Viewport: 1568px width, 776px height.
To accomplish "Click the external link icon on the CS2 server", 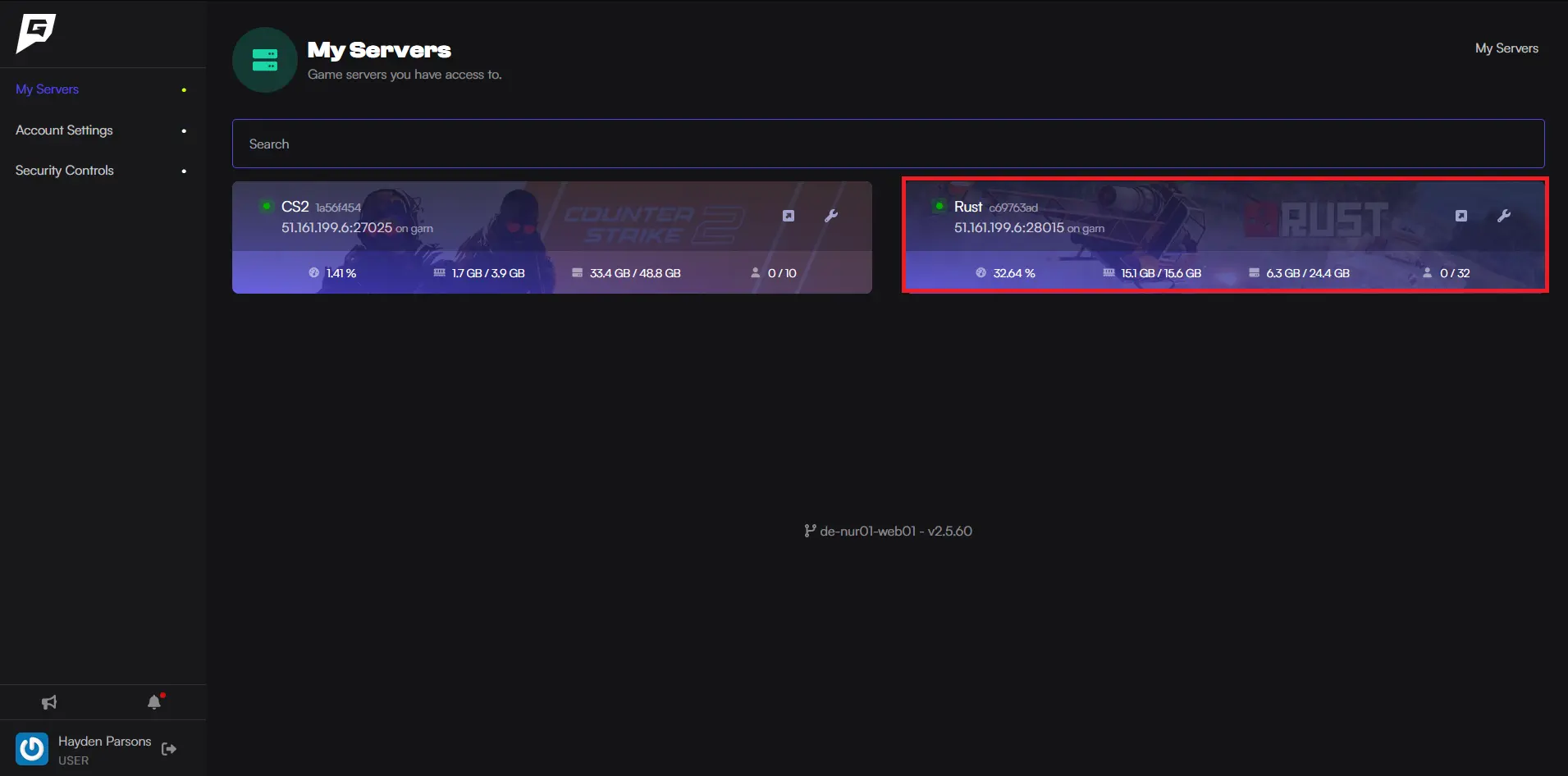I will (789, 216).
